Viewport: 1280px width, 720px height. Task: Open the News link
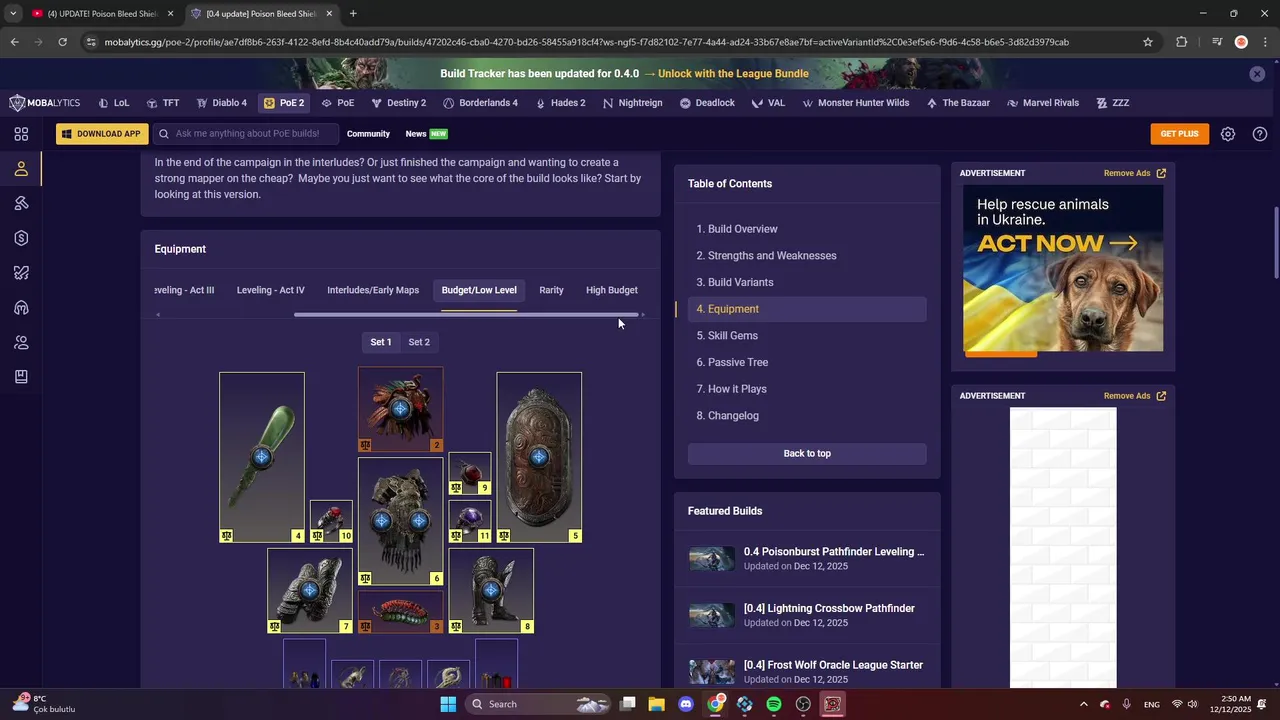point(416,134)
